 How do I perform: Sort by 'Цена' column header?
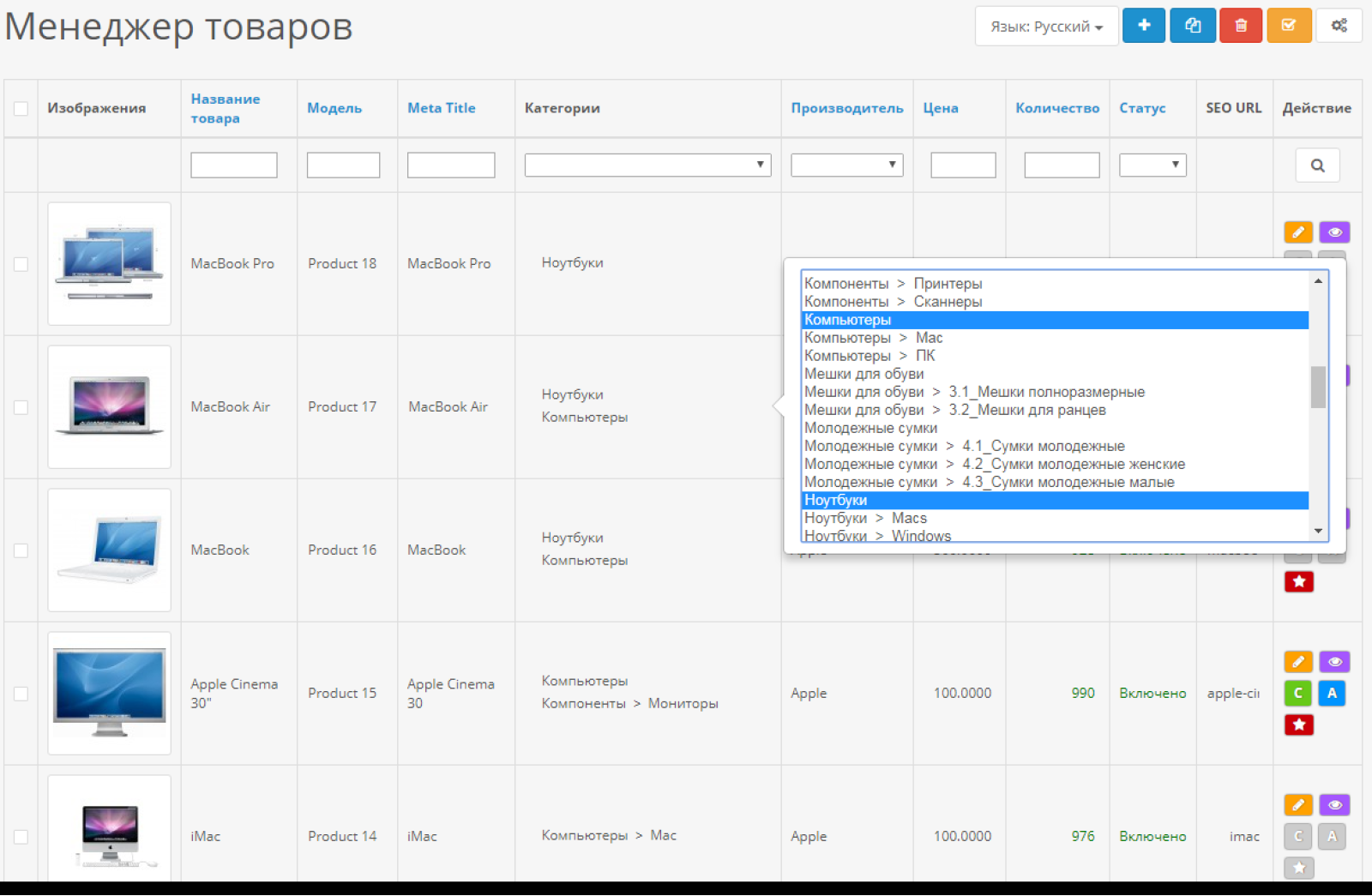[941, 109]
